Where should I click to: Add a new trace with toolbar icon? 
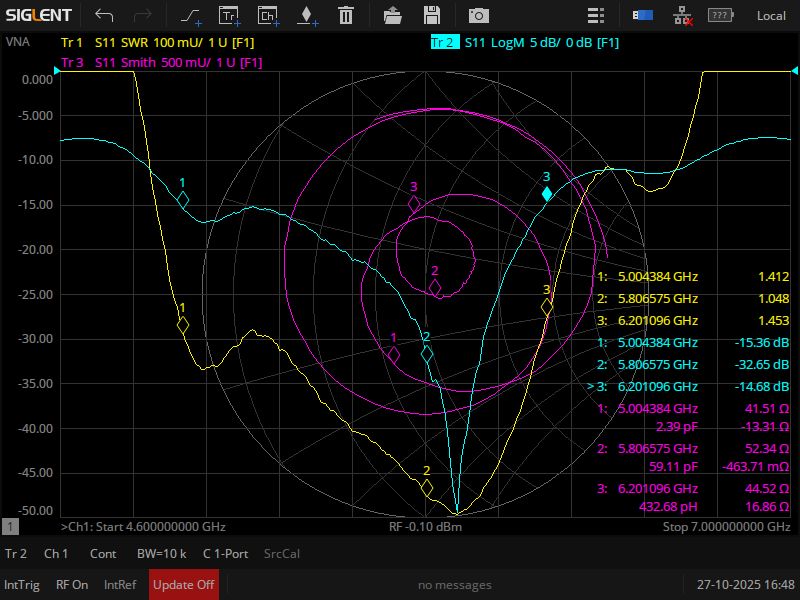pyautogui.click(x=190, y=15)
